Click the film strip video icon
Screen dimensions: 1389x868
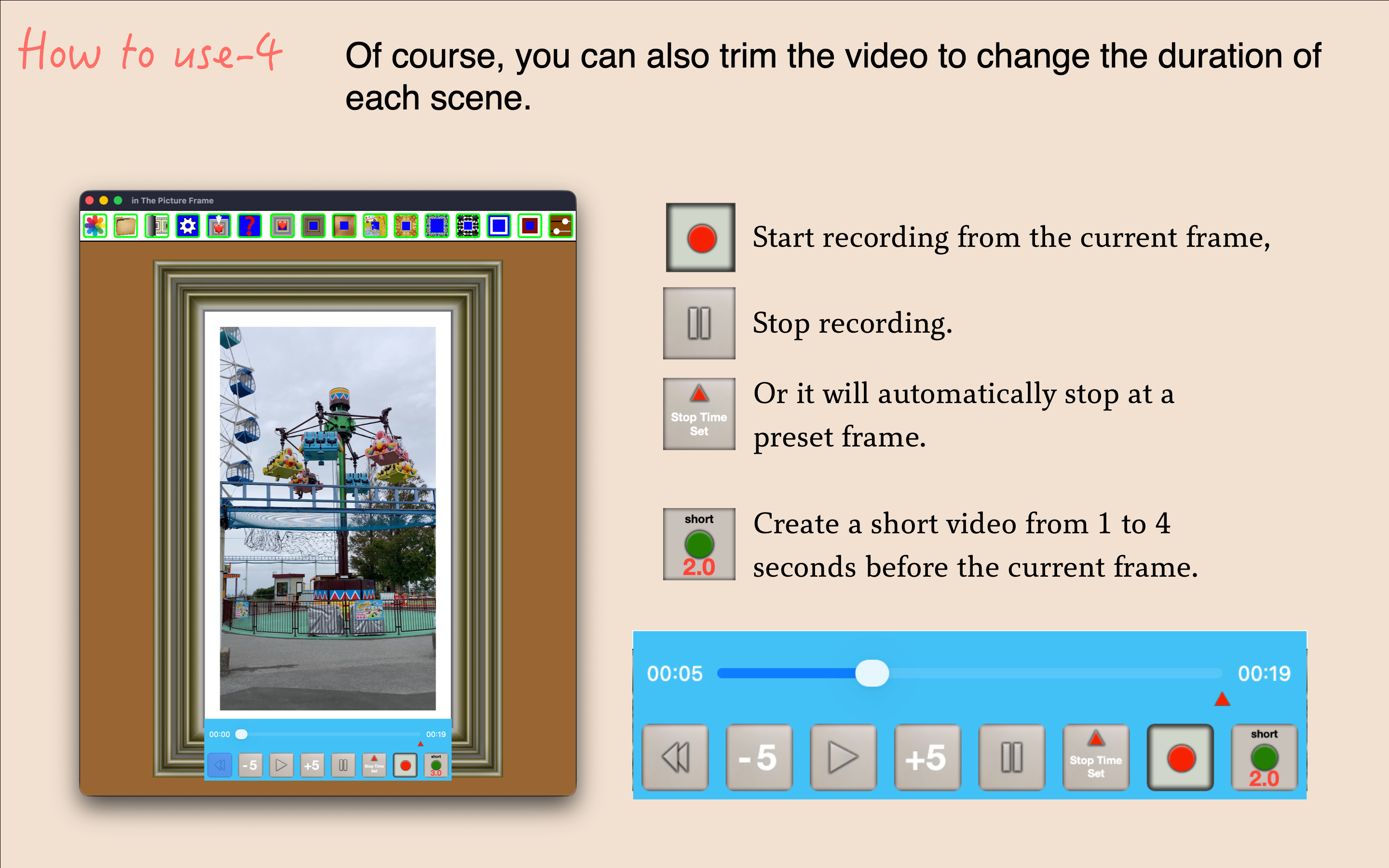pyautogui.click(x=157, y=226)
